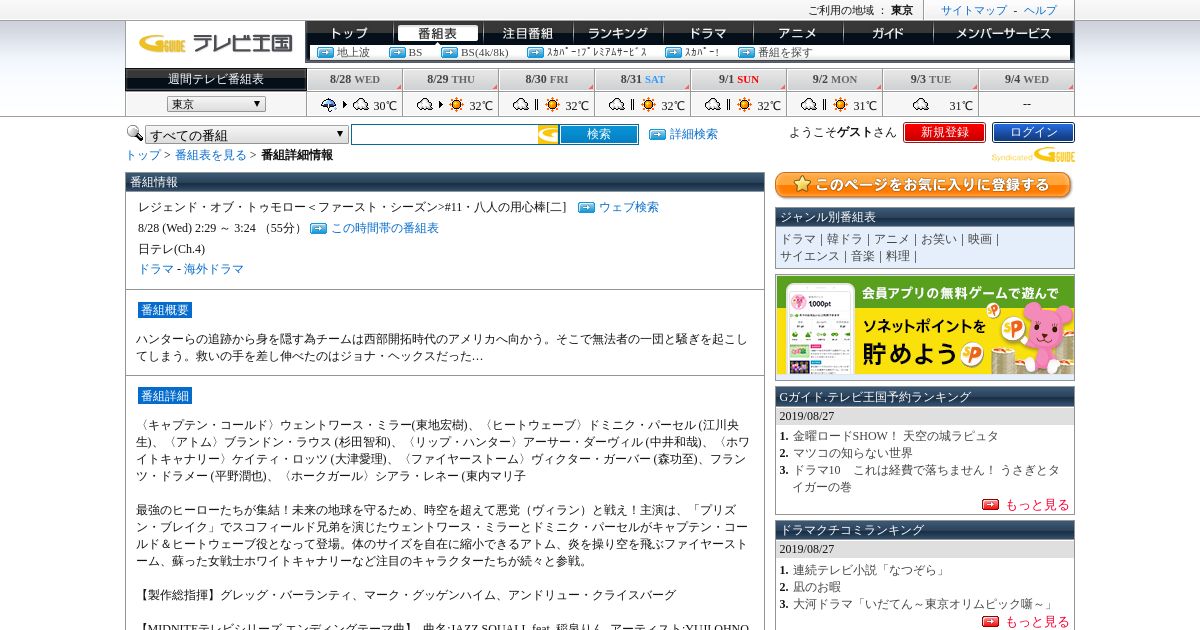Open 韓ドラ in ジャンル別番組表
This screenshot has width=1200, height=630.
[844, 239]
